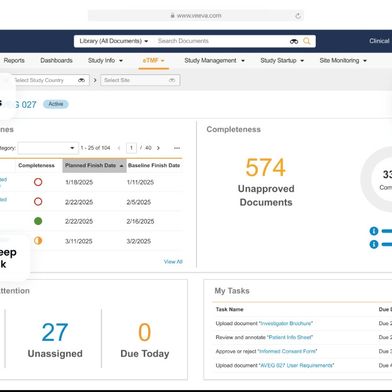392x392 pixels.
Task: Click the Task Name column header
Action: (229, 309)
